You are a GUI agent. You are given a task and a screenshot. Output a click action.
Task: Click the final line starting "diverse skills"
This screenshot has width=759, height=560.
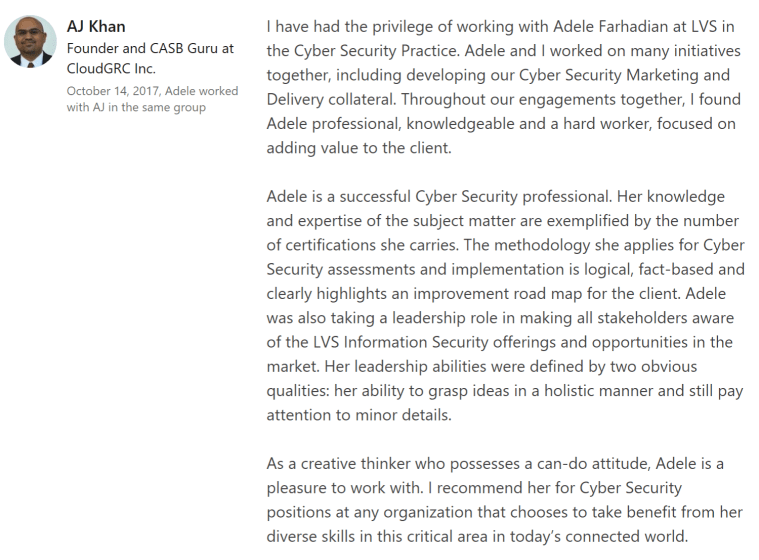click(x=478, y=536)
